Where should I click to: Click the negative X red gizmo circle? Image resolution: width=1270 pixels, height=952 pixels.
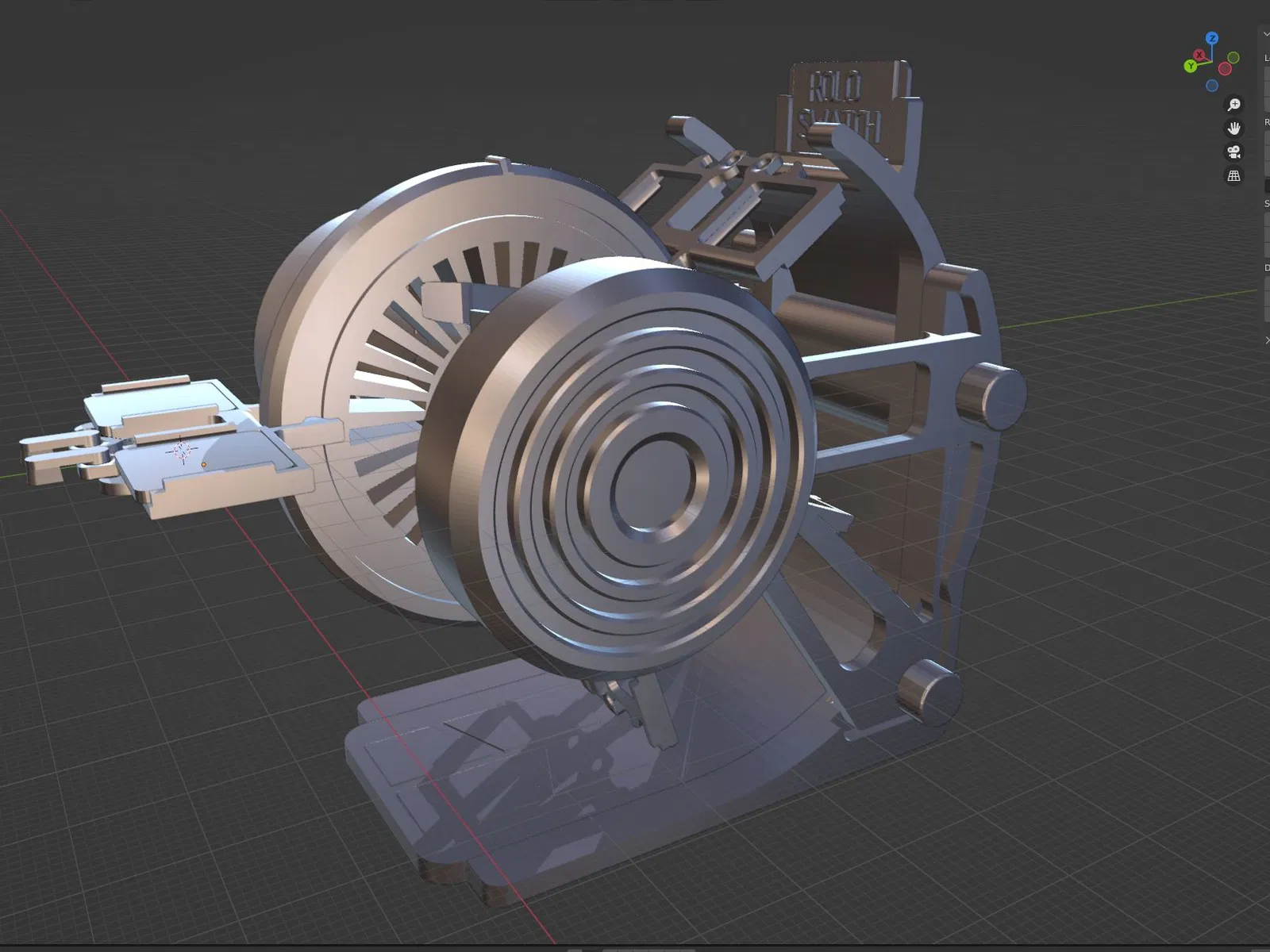pos(1225,69)
